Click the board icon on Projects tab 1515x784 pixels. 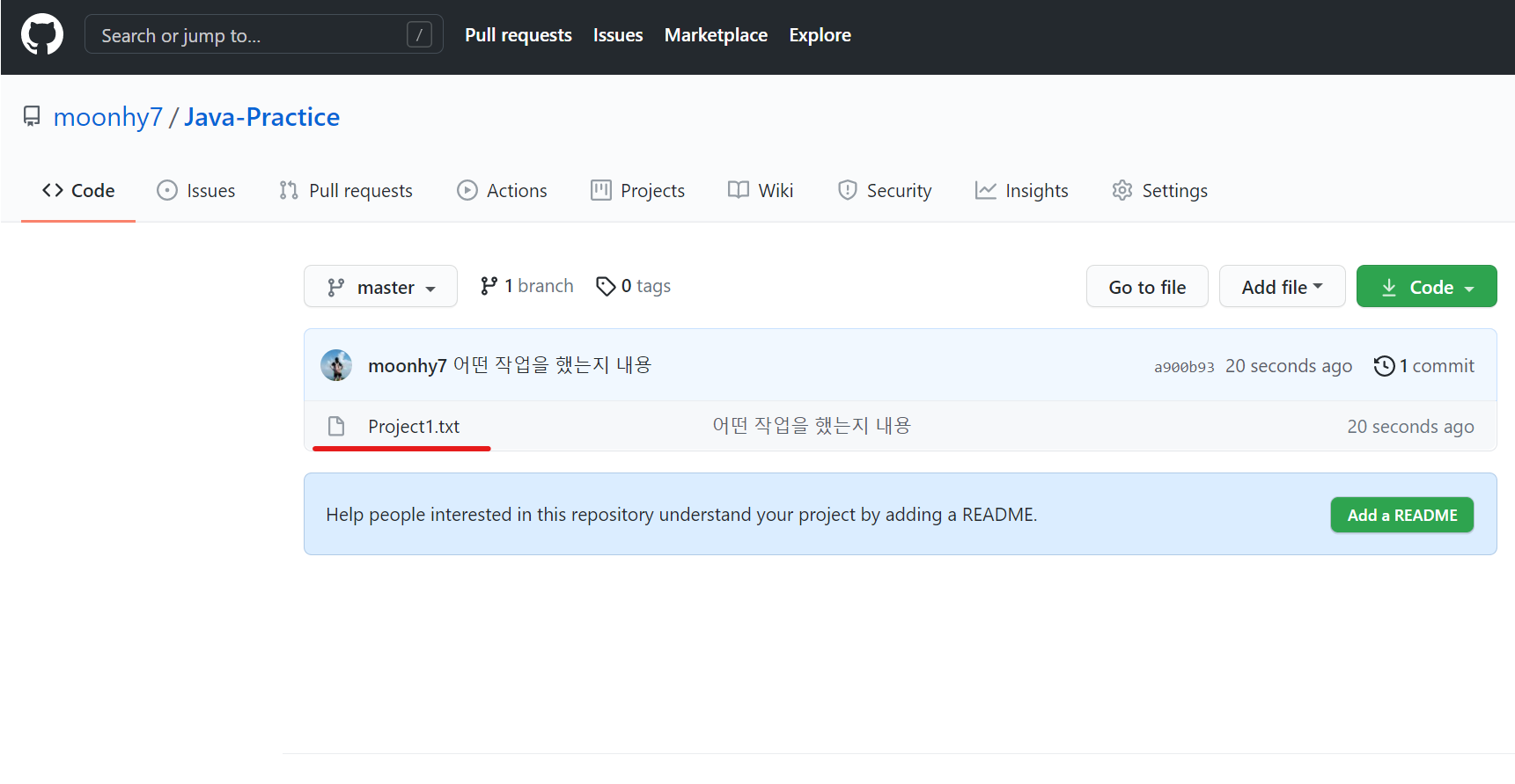pos(601,190)
